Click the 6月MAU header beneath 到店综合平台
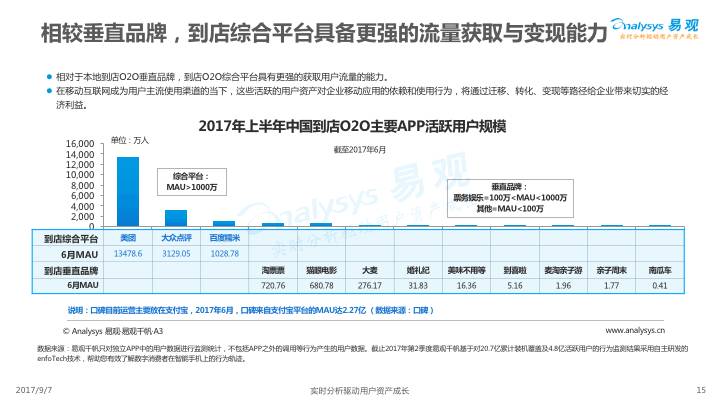 [x=79, y=254]
